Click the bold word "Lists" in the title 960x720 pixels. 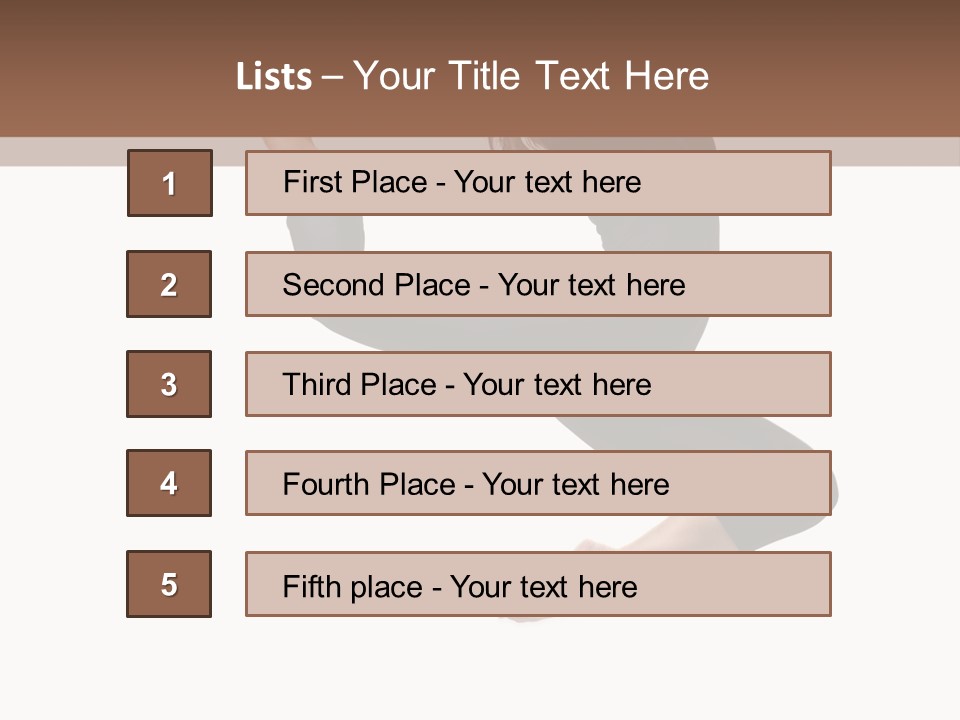click(273, 76)
